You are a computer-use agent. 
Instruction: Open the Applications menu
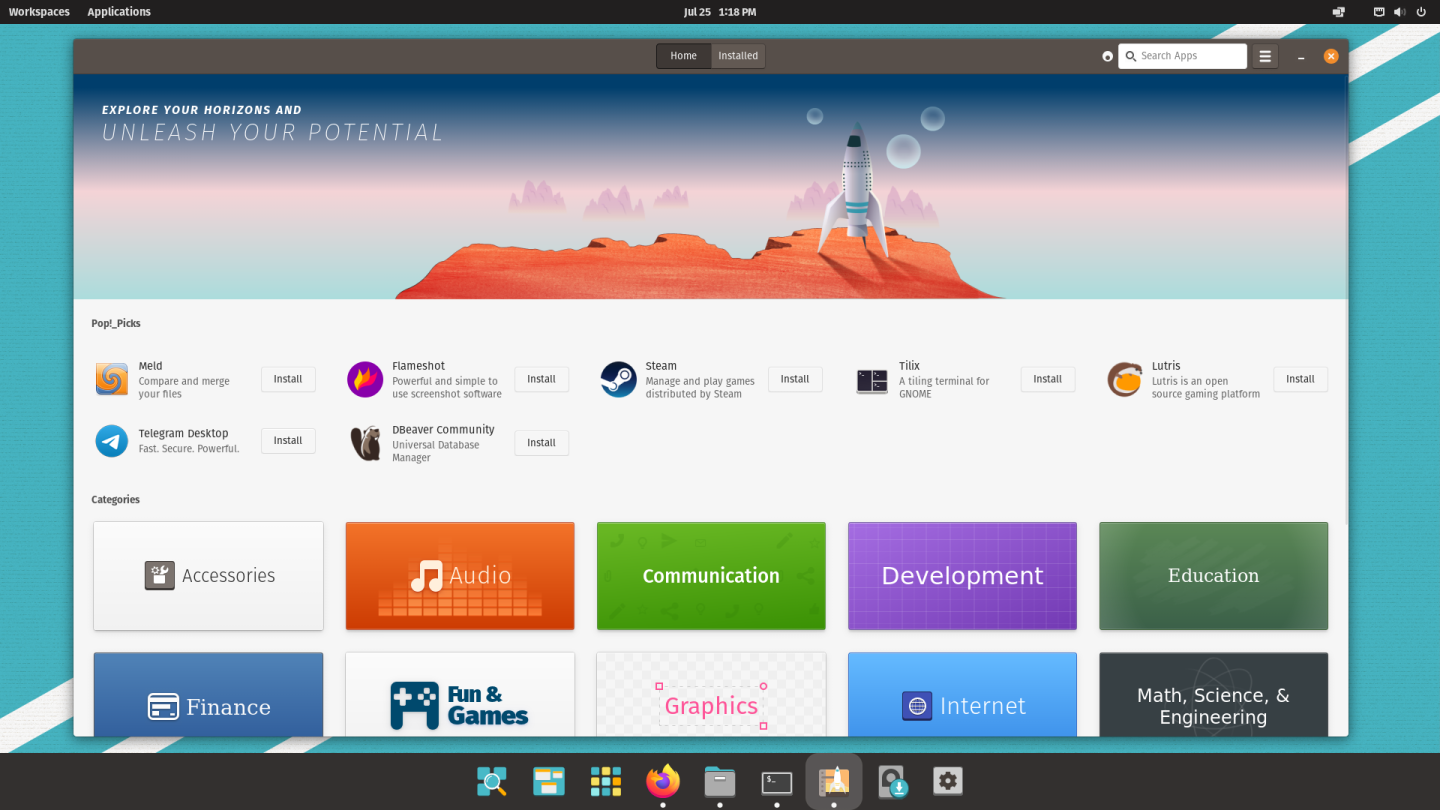pyautogui.click(x=118, y=11)
